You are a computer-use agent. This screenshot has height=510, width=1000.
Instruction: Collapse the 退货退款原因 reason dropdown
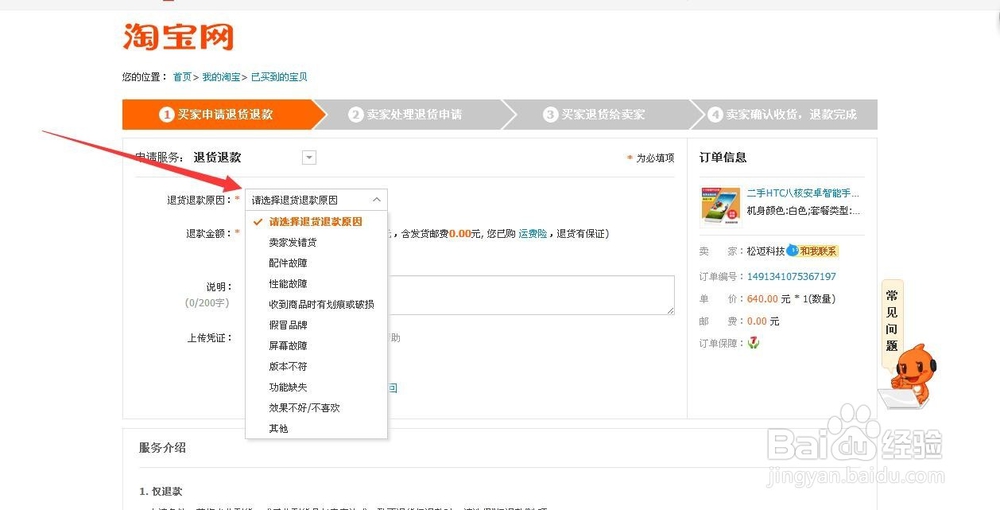(x=375, y=199)
